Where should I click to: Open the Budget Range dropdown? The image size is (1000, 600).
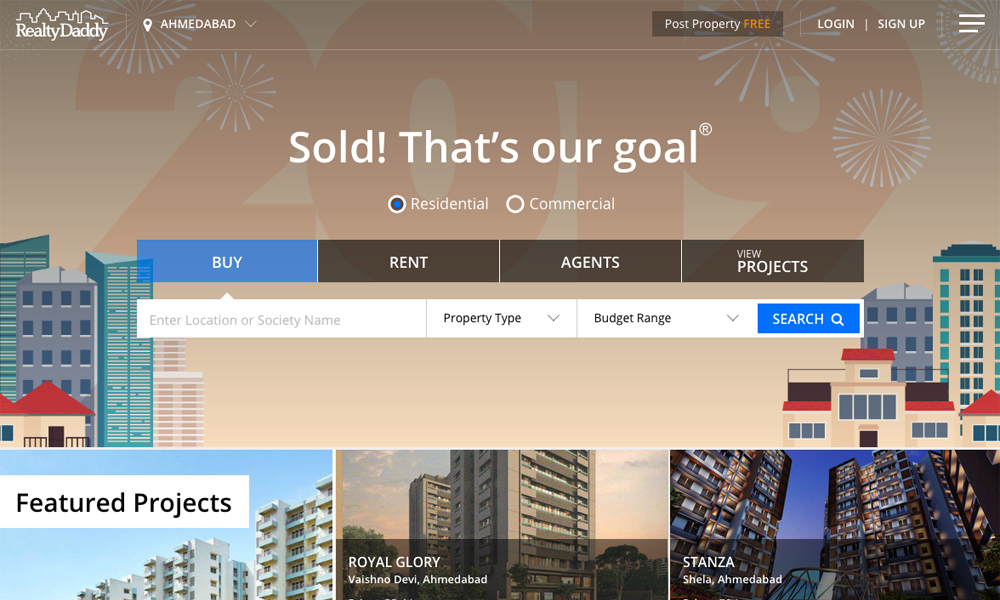pos(666,318)
